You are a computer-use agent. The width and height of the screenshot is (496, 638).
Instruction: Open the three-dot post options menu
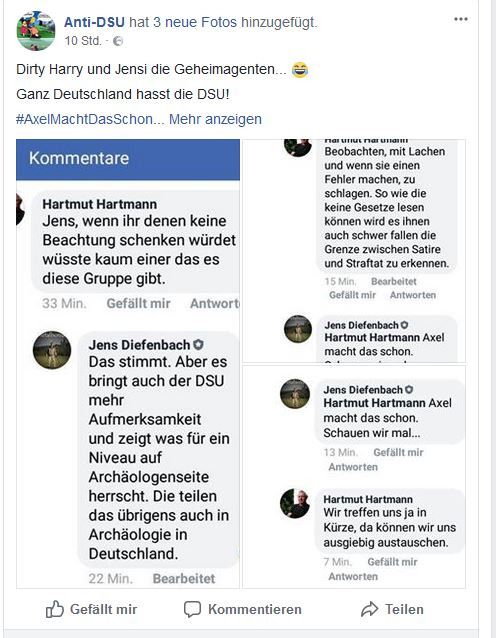tap(461, 19)
